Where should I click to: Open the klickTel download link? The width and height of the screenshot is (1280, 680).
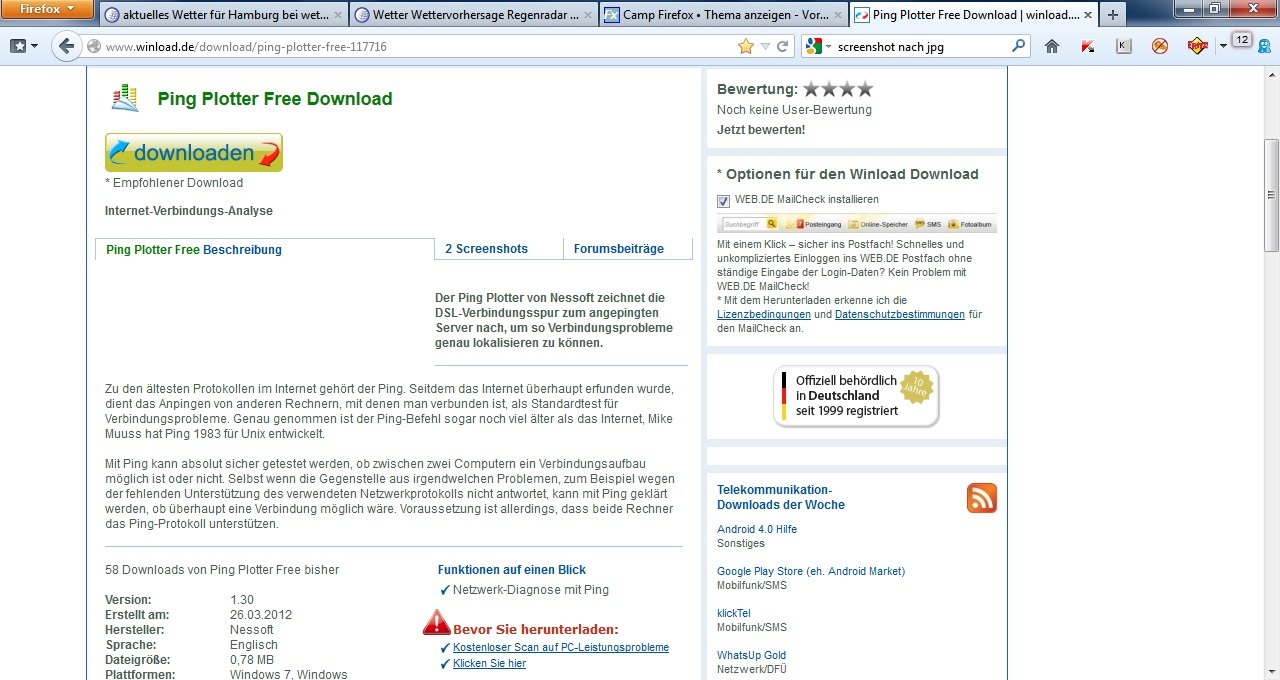[734, 613]
